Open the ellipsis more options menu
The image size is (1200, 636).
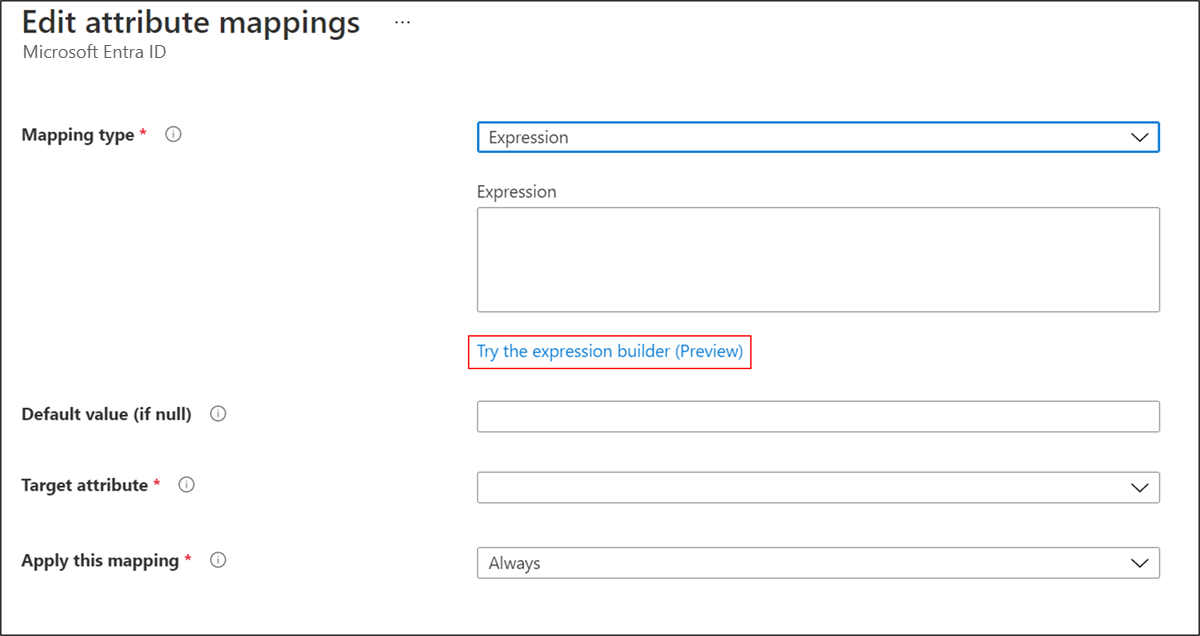(402, 22)
